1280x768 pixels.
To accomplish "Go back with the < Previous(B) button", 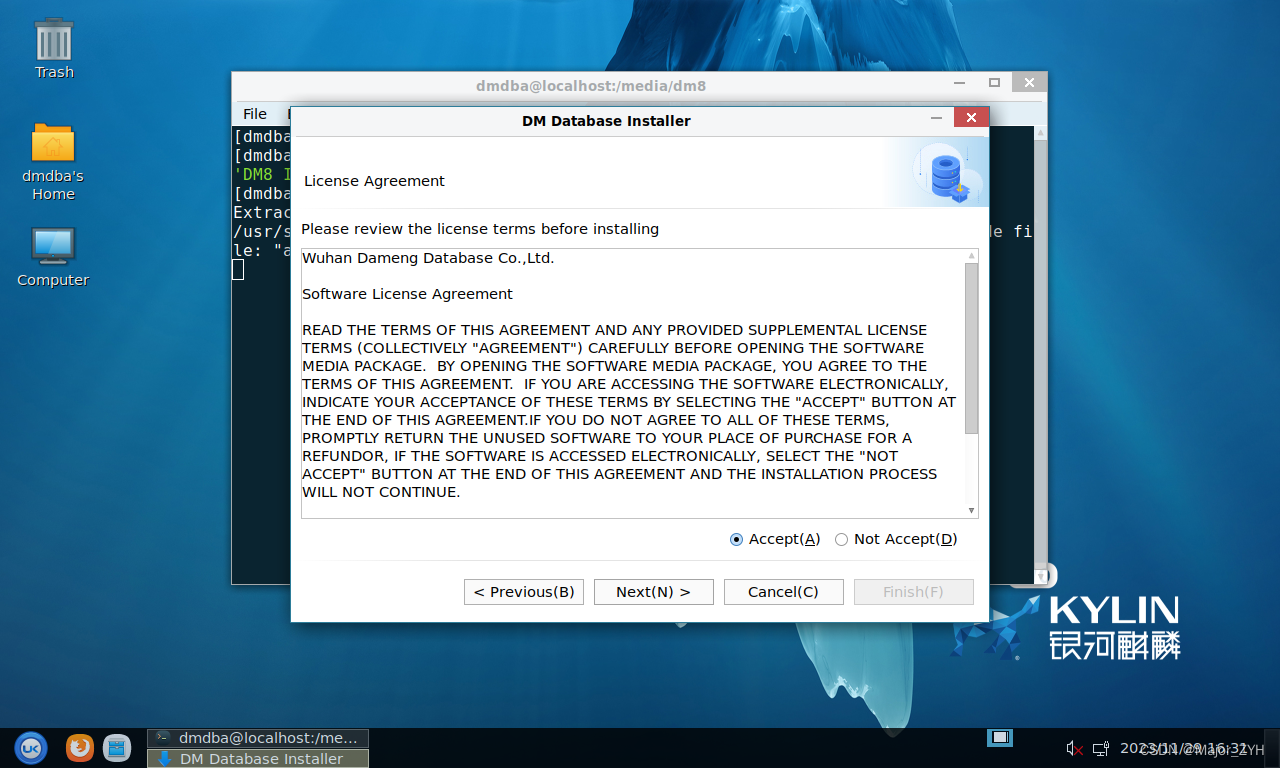I will pos(524,592).
